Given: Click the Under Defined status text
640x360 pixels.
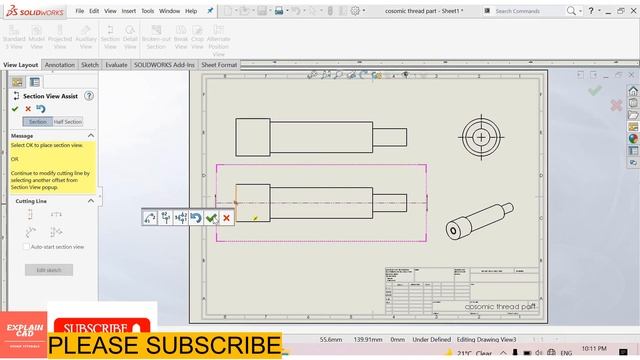Looking at the screenshot, I should click(431, 340).
